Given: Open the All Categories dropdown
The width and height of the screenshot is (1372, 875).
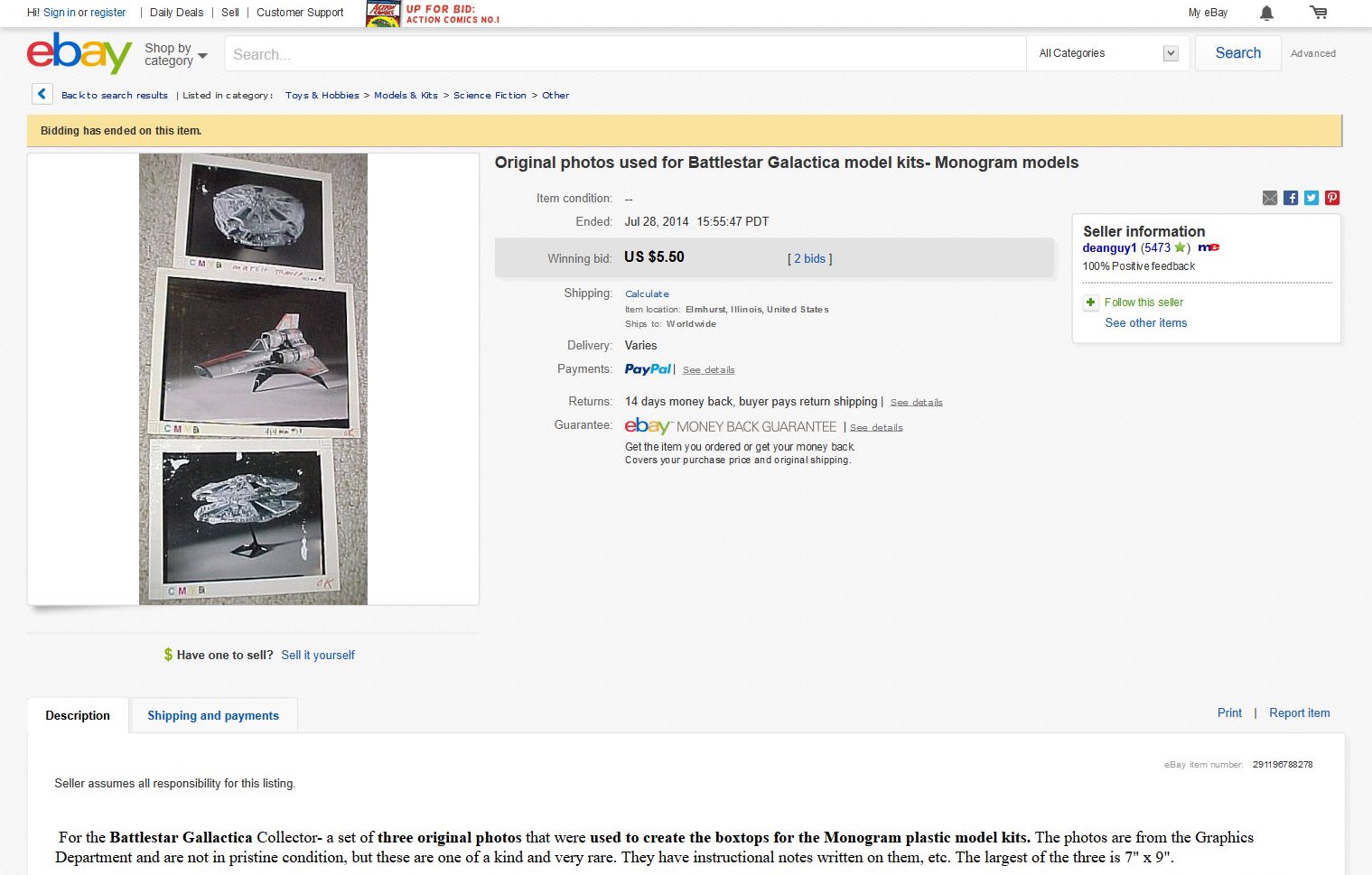Looking at the screenshot, I should 1108,53.
